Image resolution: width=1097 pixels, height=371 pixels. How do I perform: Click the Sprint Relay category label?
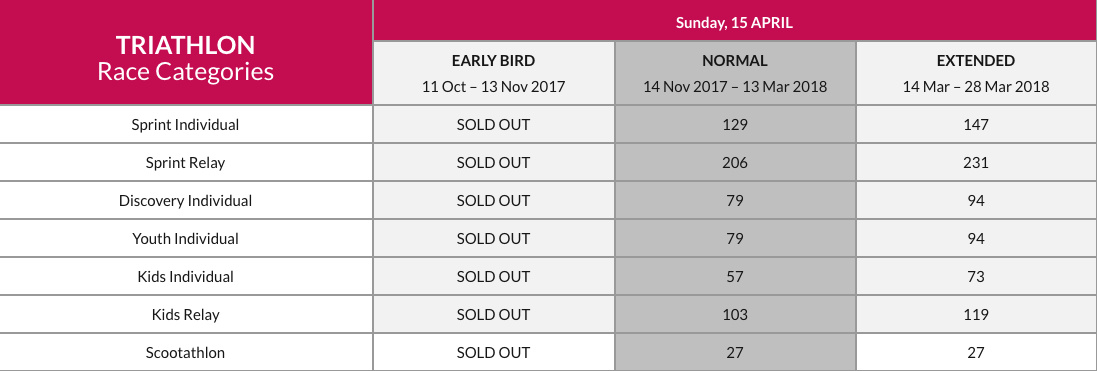coord(185,162)
